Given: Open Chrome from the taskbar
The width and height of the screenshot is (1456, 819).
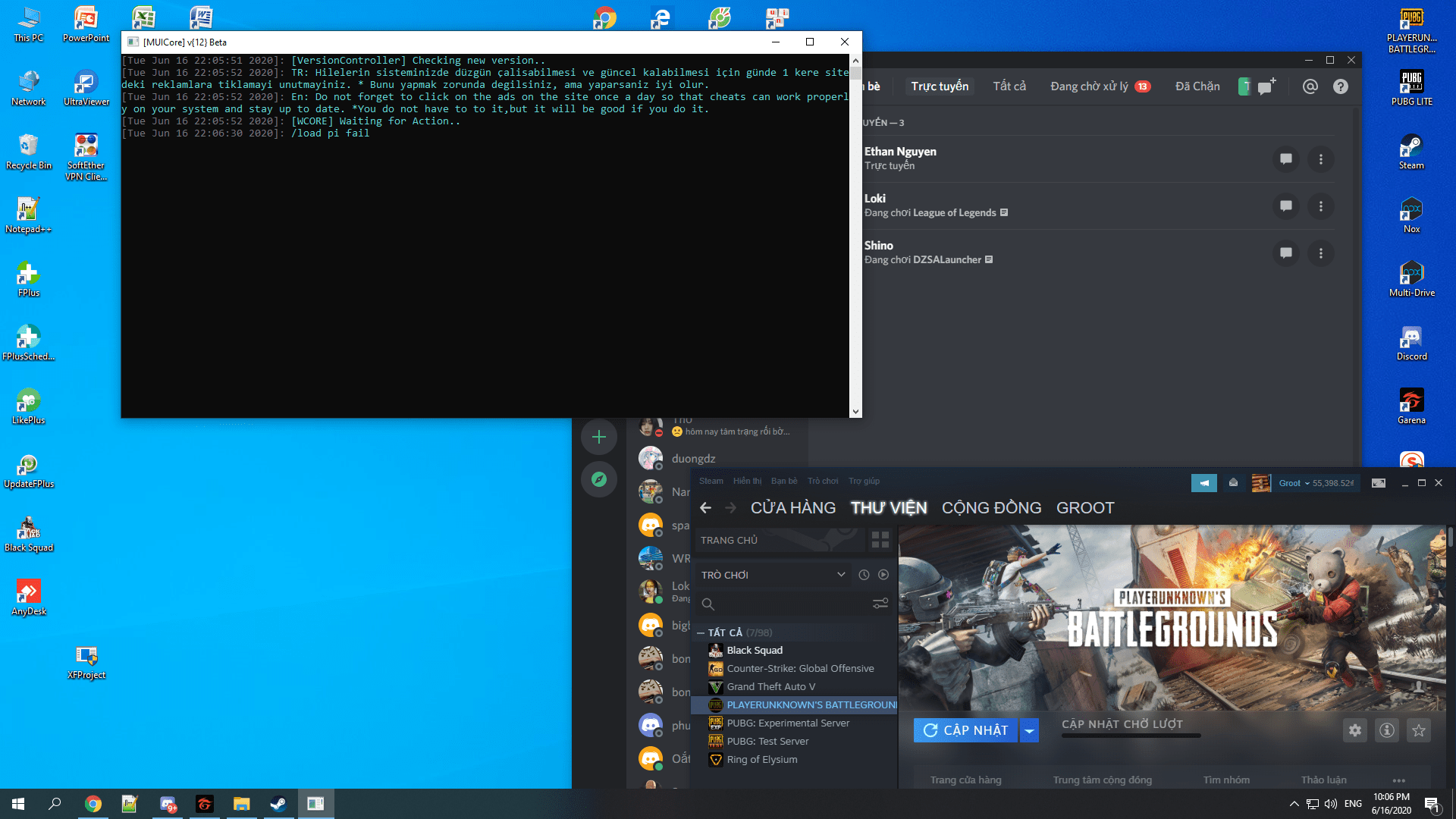Looking at the screenshot, I should [93, 804].
